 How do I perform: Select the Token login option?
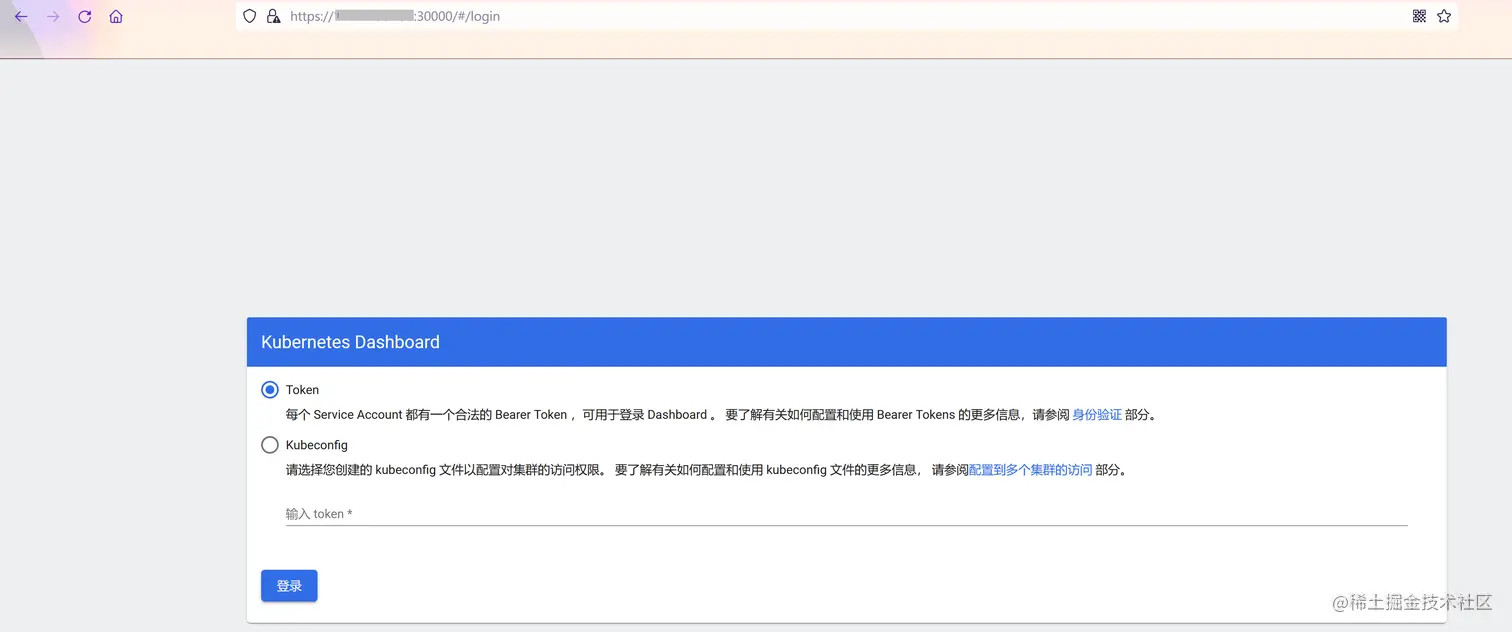(x=269, y=389)
